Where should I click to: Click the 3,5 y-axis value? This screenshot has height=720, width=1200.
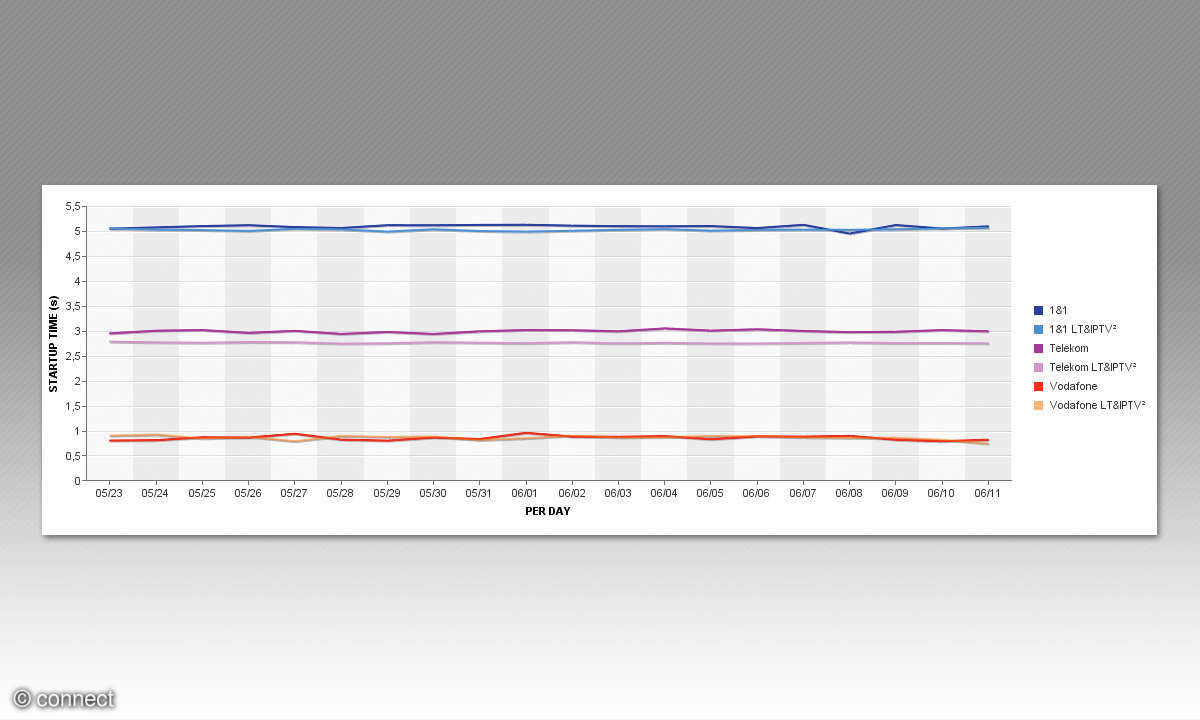(73, 306)
